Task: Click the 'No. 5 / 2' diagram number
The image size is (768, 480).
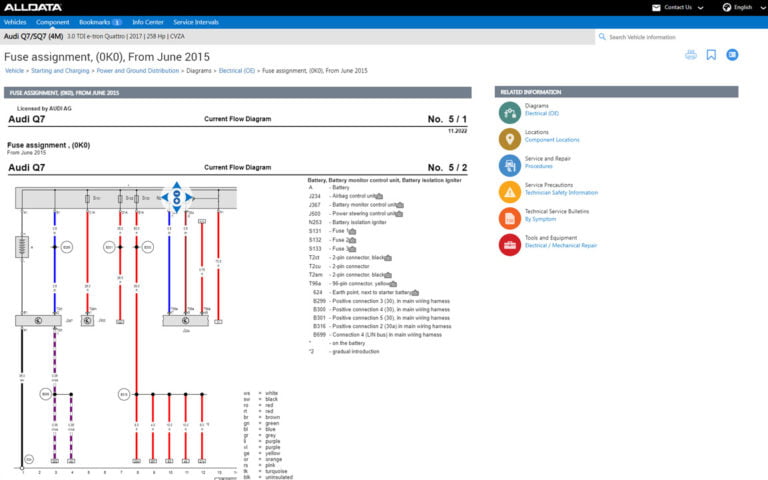Action: pyautogui.click(x=447, y=168)
